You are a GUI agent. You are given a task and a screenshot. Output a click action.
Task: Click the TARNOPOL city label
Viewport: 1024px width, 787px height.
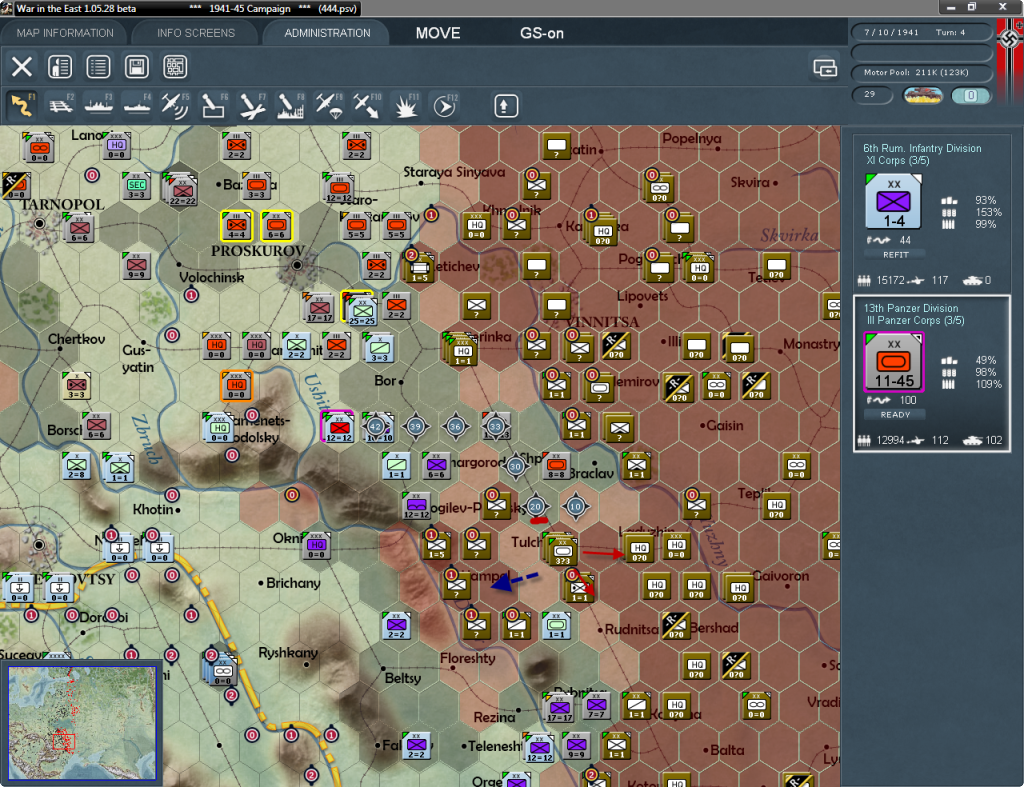62,204
